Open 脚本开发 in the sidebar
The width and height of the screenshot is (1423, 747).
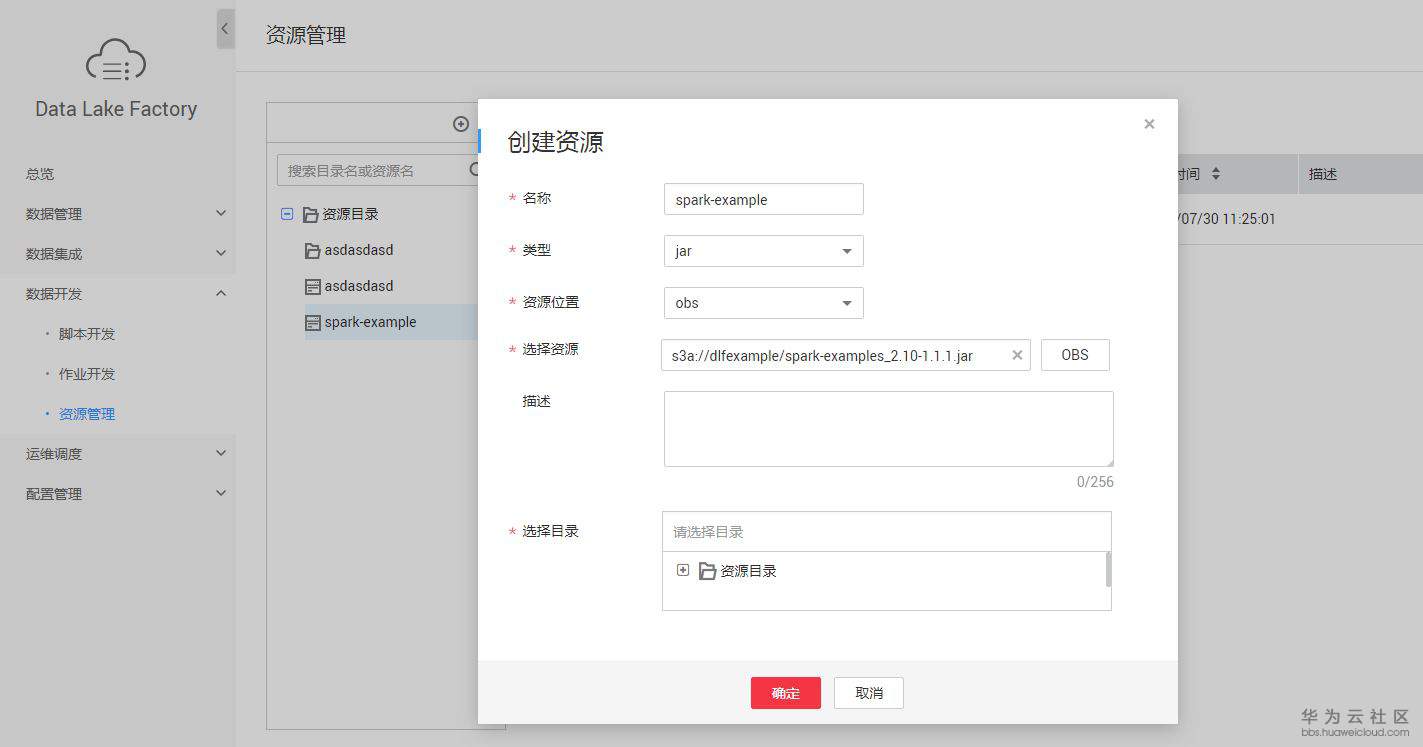click(87, 334)
